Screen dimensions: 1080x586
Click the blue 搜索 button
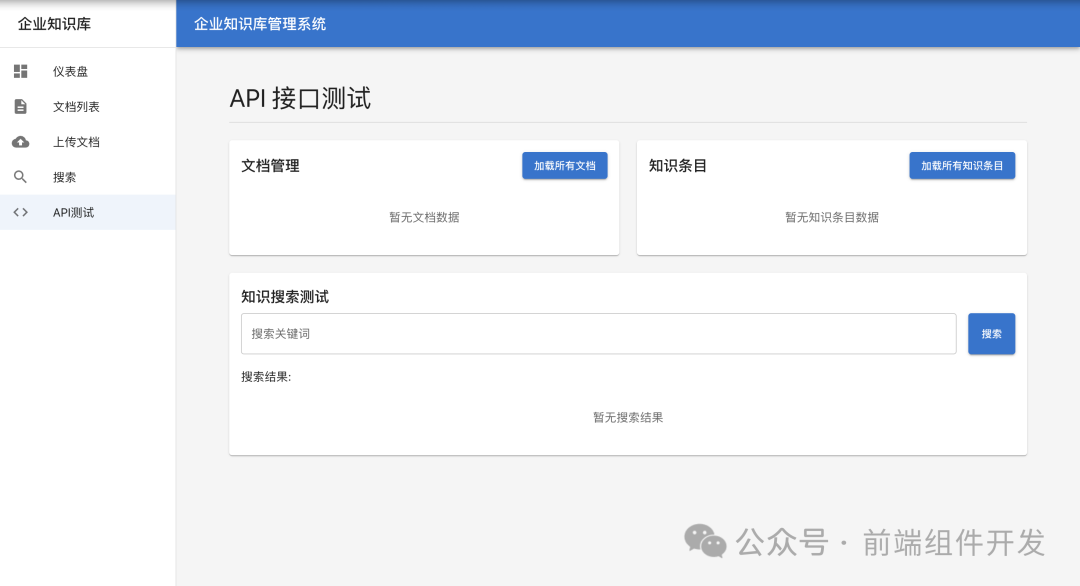point(992,334)
